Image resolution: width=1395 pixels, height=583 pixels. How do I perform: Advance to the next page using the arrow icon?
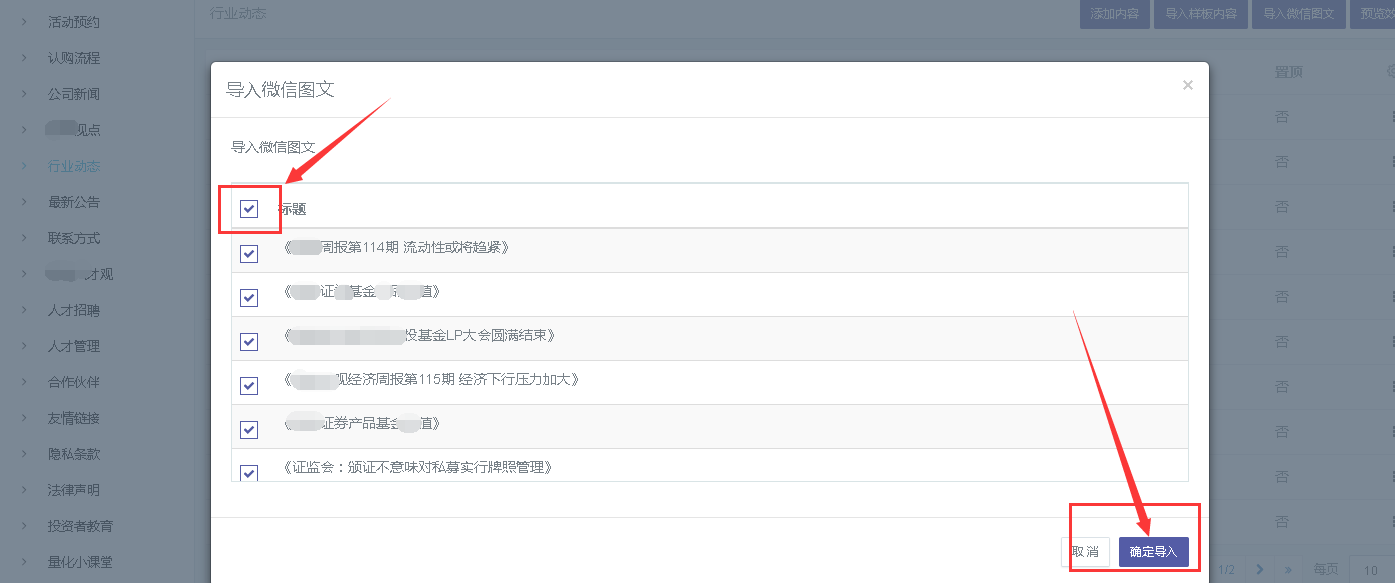(1260, 568)
